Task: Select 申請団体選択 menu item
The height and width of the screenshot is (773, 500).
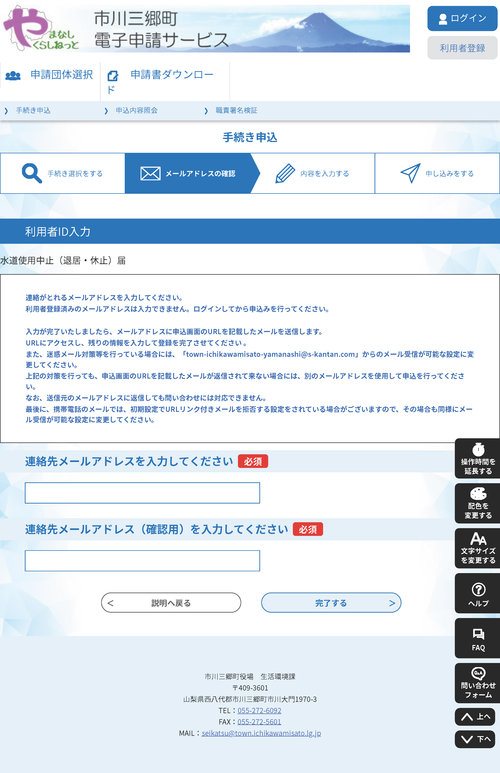Action: [x=49, y=75]
